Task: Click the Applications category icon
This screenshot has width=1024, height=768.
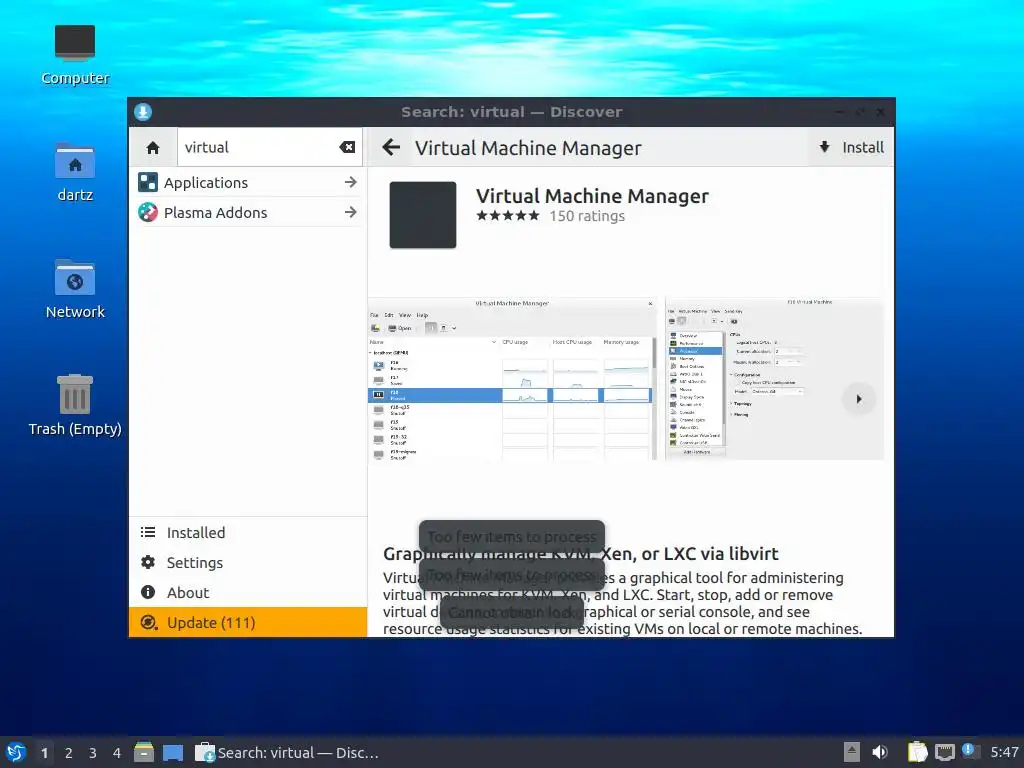Action: tap(148, 182)
